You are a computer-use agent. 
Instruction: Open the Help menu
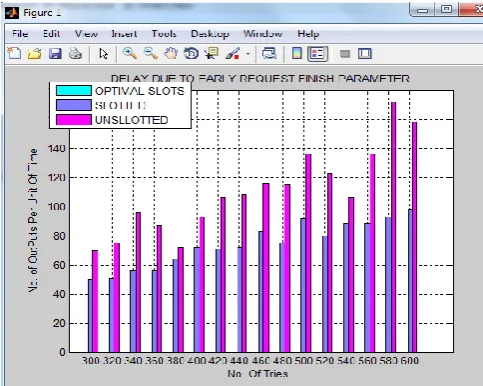pyautogui.click(x=308, y=34)
